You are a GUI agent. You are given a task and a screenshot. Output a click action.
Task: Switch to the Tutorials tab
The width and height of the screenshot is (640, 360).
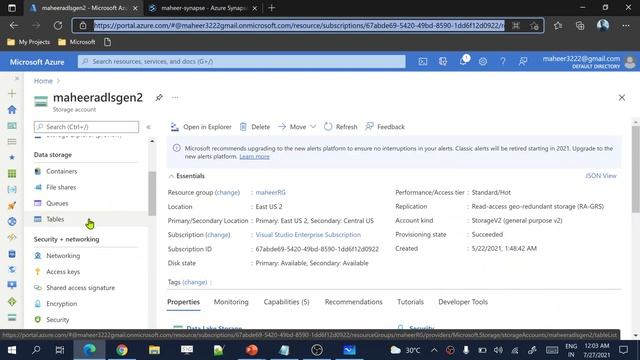[410, 302]
